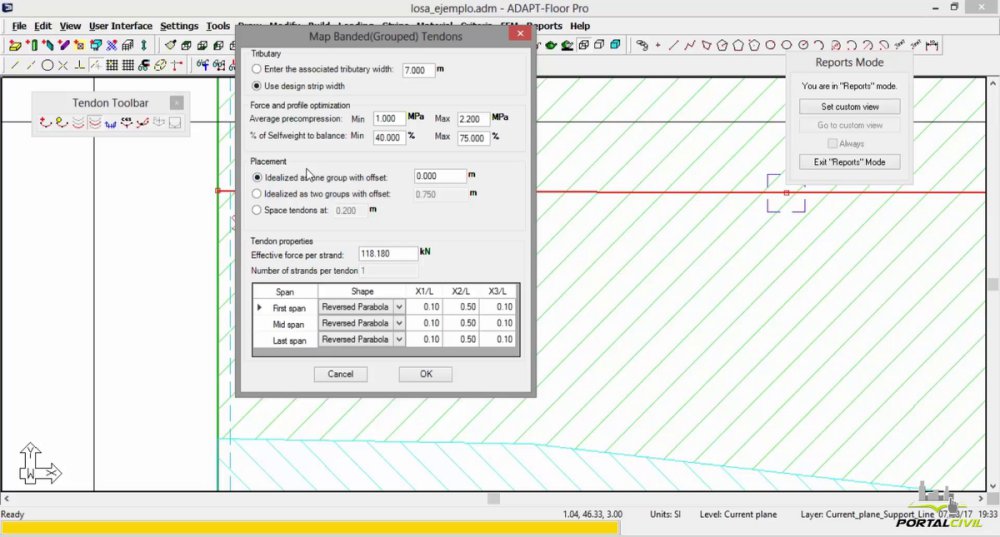Click the horizontal scrollbar thumb
Screen dimensions: 1000x537
(x=494, y=498)
